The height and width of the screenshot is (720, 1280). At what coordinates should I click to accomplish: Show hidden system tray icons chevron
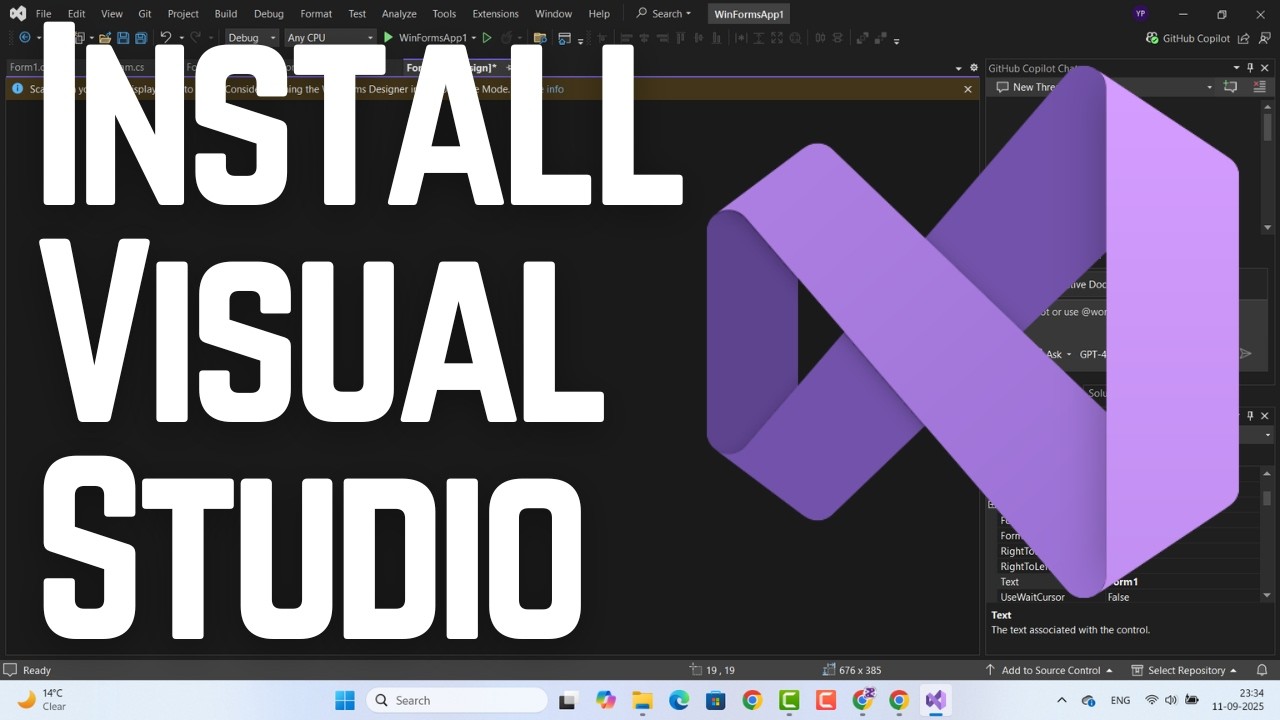(1062, 700)
